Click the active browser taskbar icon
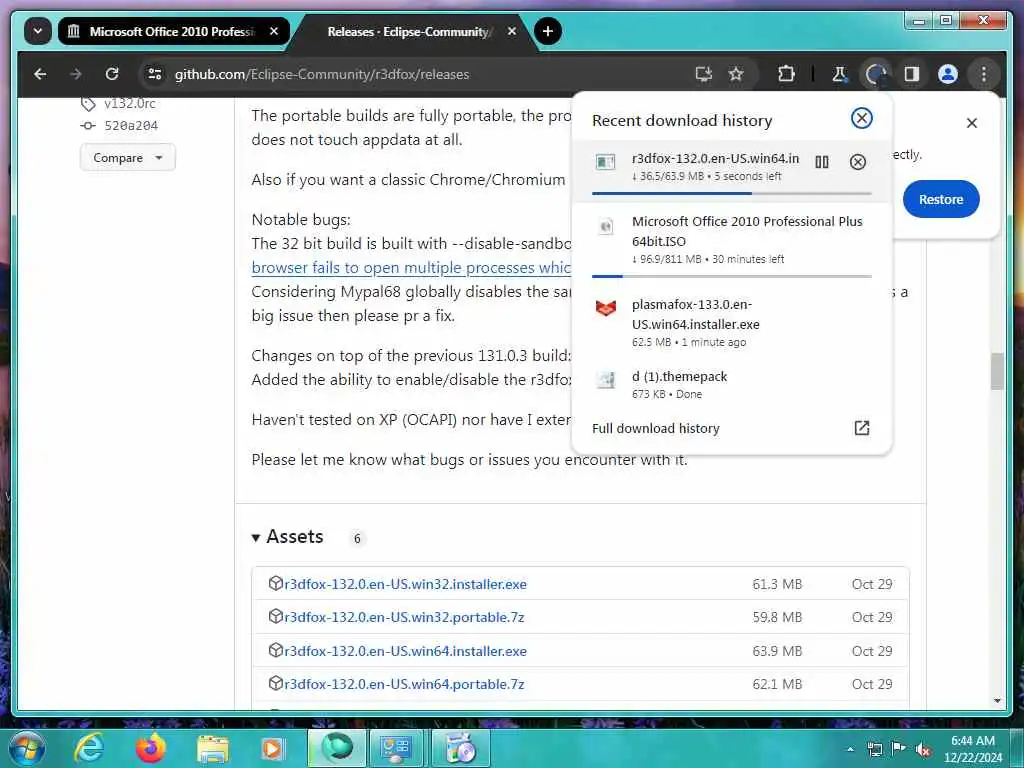The height and width of the screenshot is (768, 1024). point(337,748)
